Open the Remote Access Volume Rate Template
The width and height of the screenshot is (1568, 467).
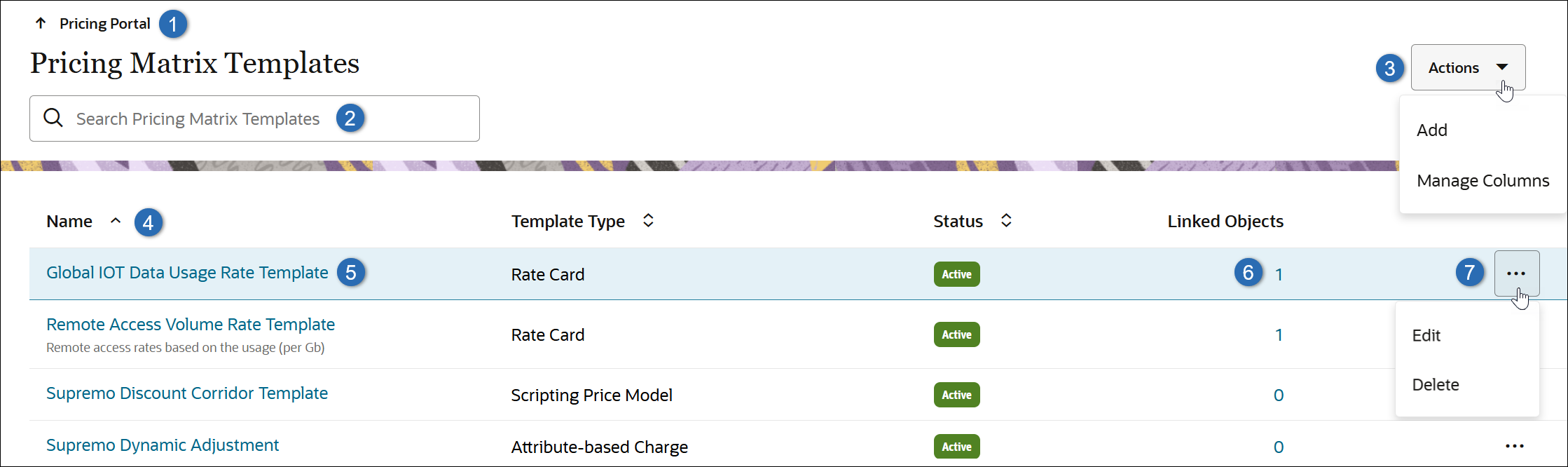point(191,324)
